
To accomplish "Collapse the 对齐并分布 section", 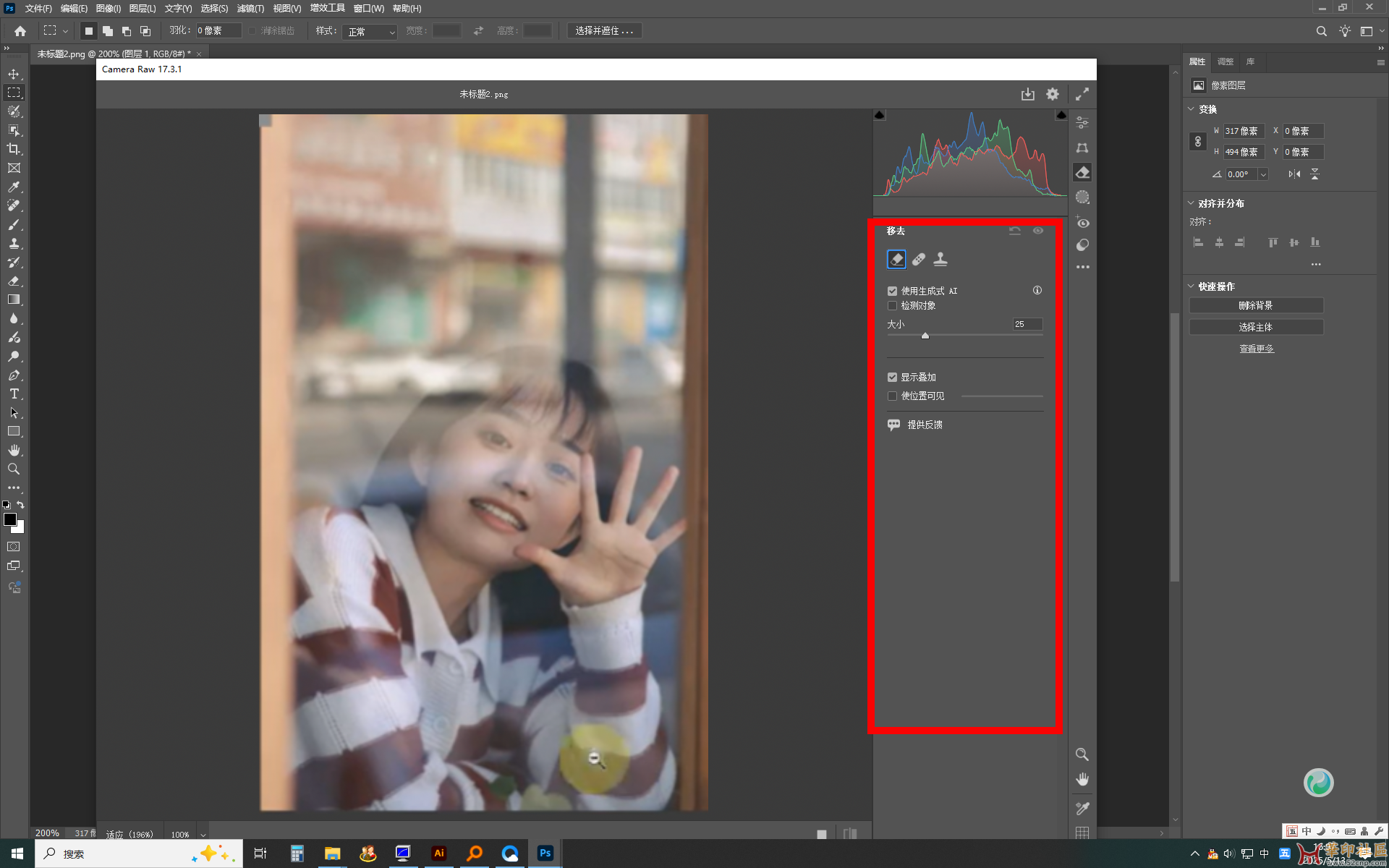I will (1192, 203).
